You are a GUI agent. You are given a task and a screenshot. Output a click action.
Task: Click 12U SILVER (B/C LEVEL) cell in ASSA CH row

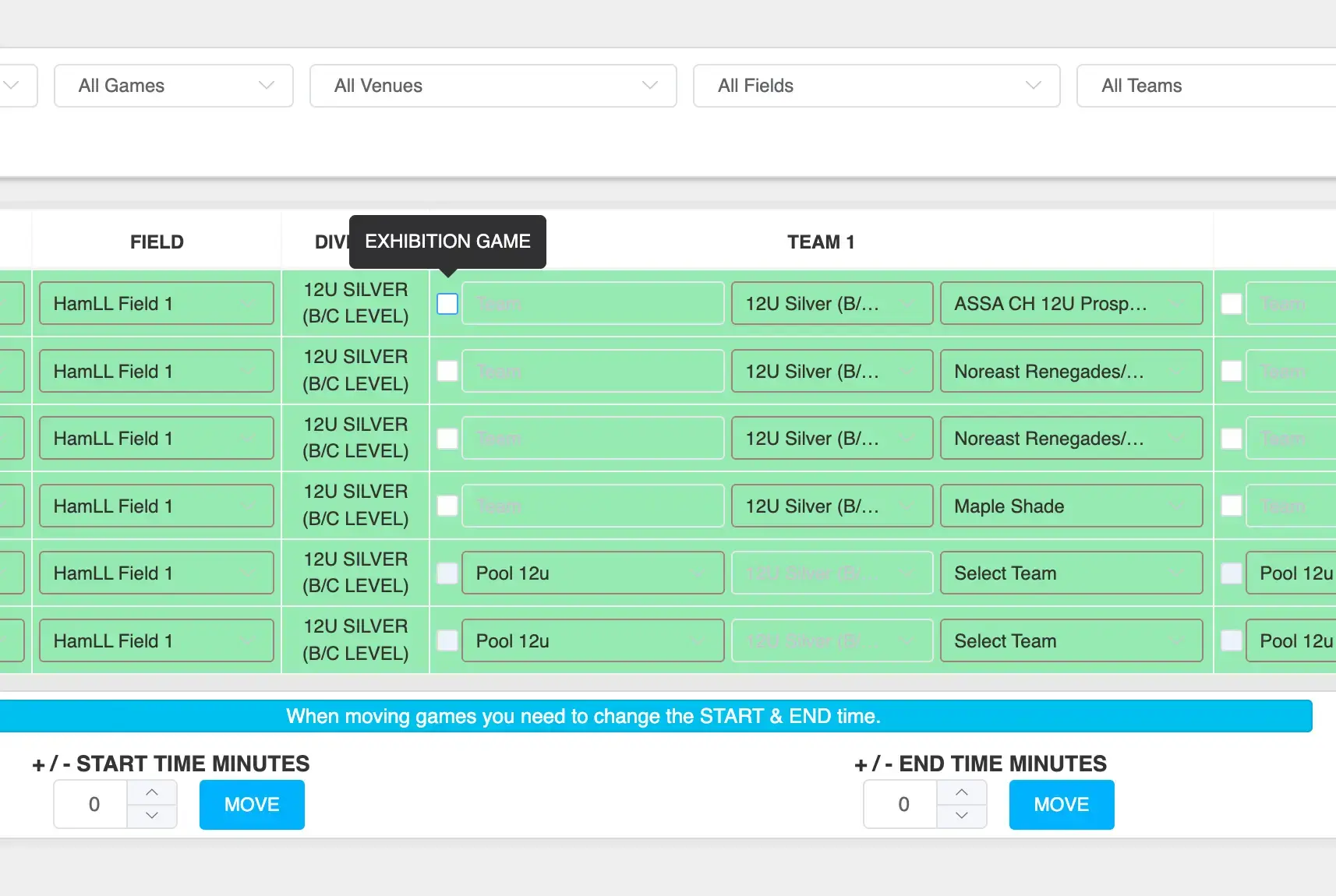[355, 303]
